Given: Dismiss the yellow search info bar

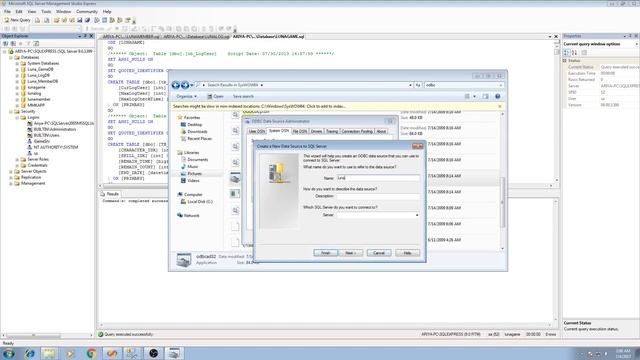Looking at the screenshot, I should [500, 106].
